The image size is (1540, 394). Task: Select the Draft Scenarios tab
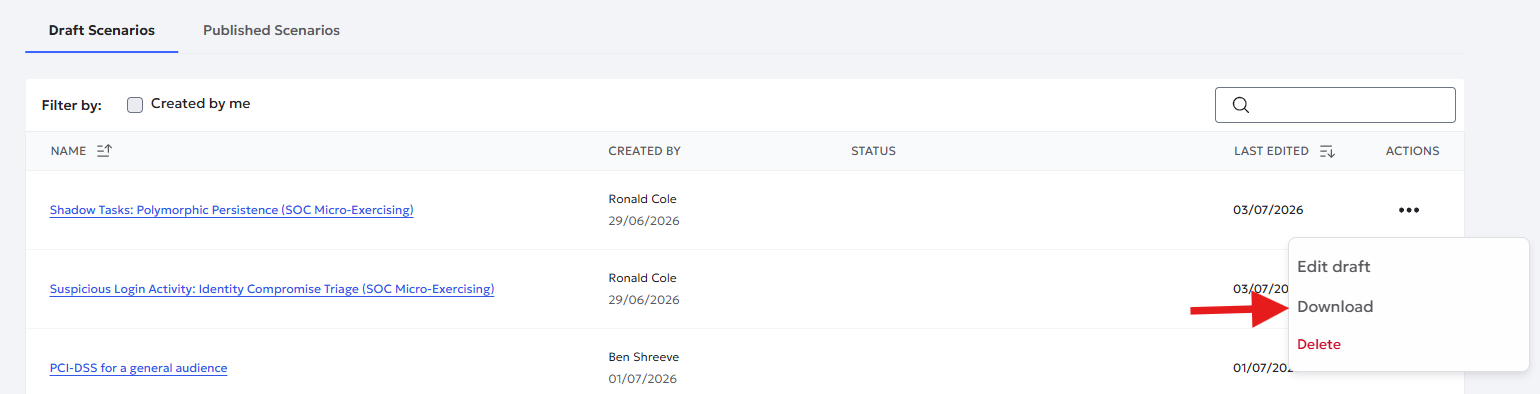102,30
